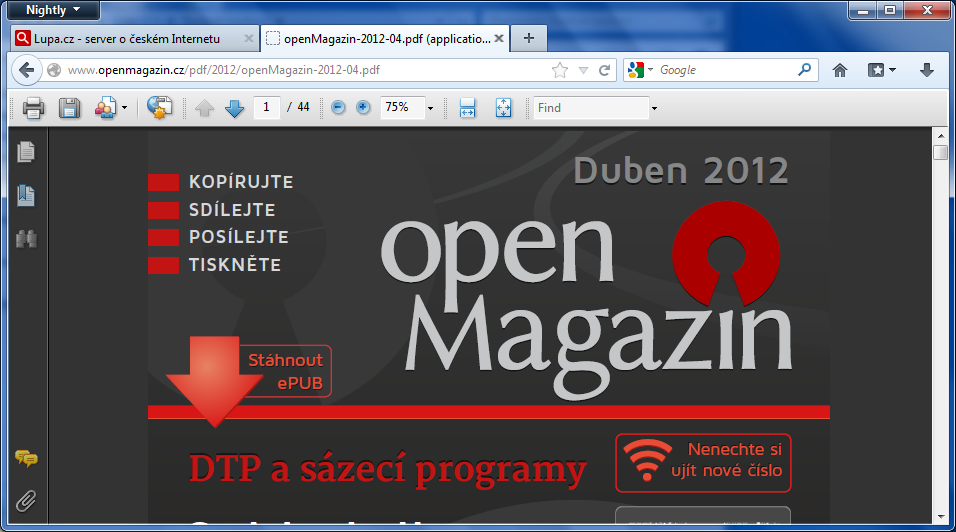
Task: Open the downloads arrow button
Action: click(x=927, y=70)
